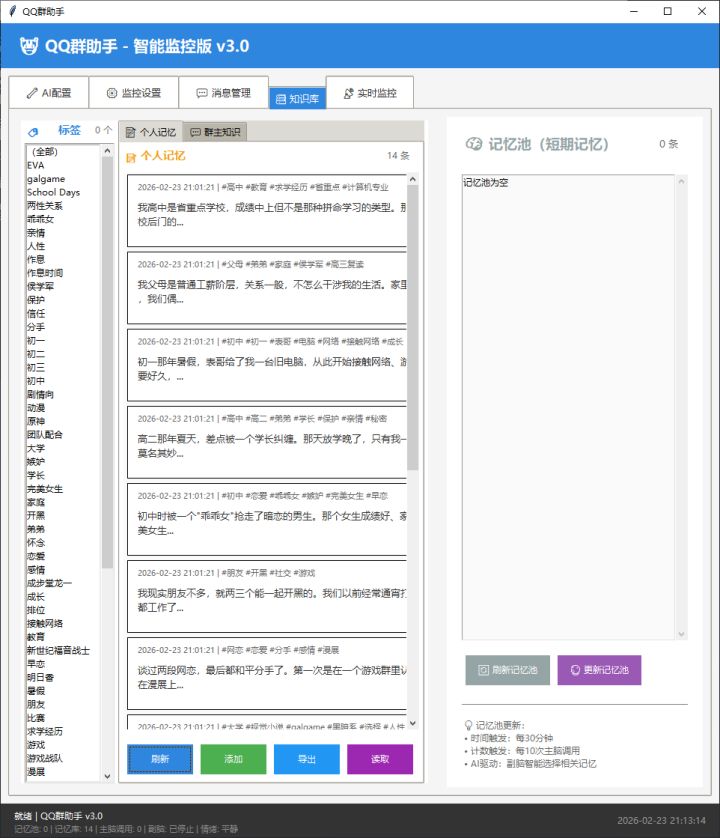Click the pencil icon on AI配置 tab
720x838 pixels.
point(32,93)
